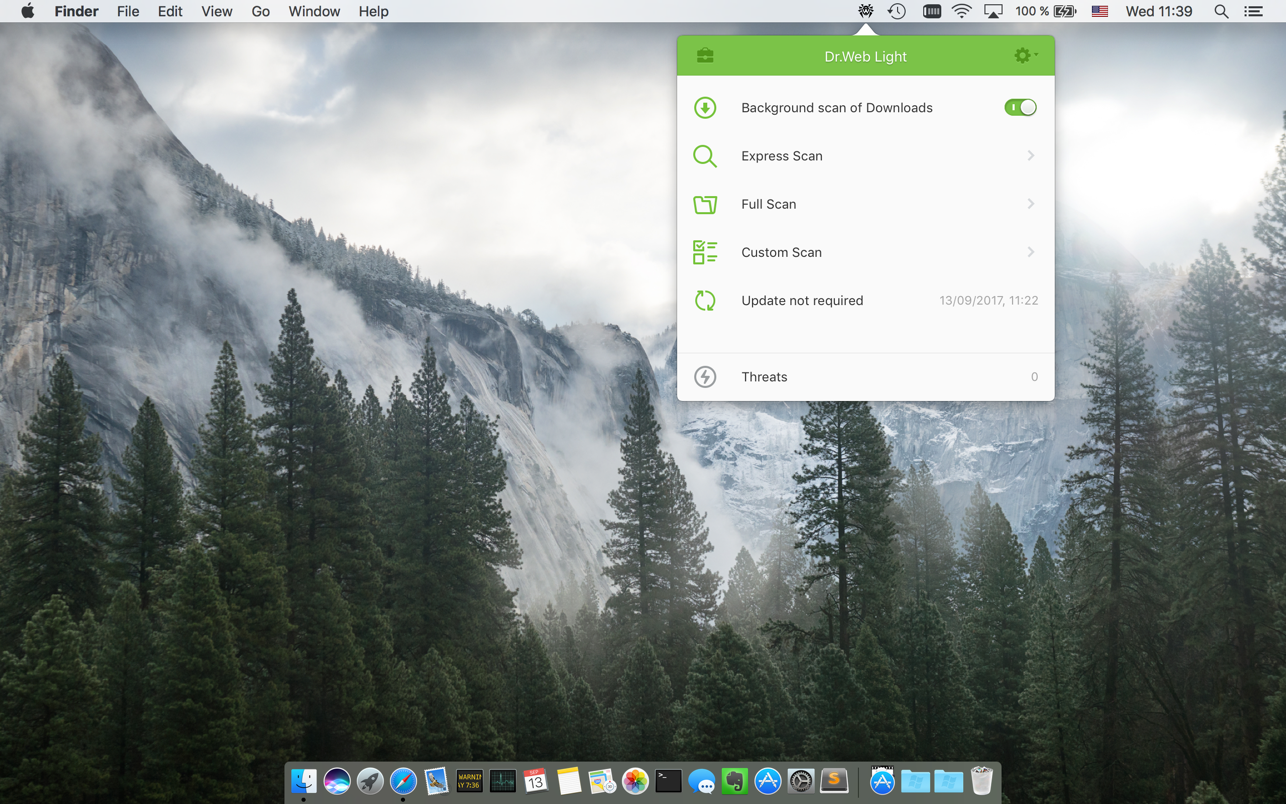The width and height of the screenshot is (1286, 804).
Task: Click the Full Scan folder icon
Action: click(705, 204)
